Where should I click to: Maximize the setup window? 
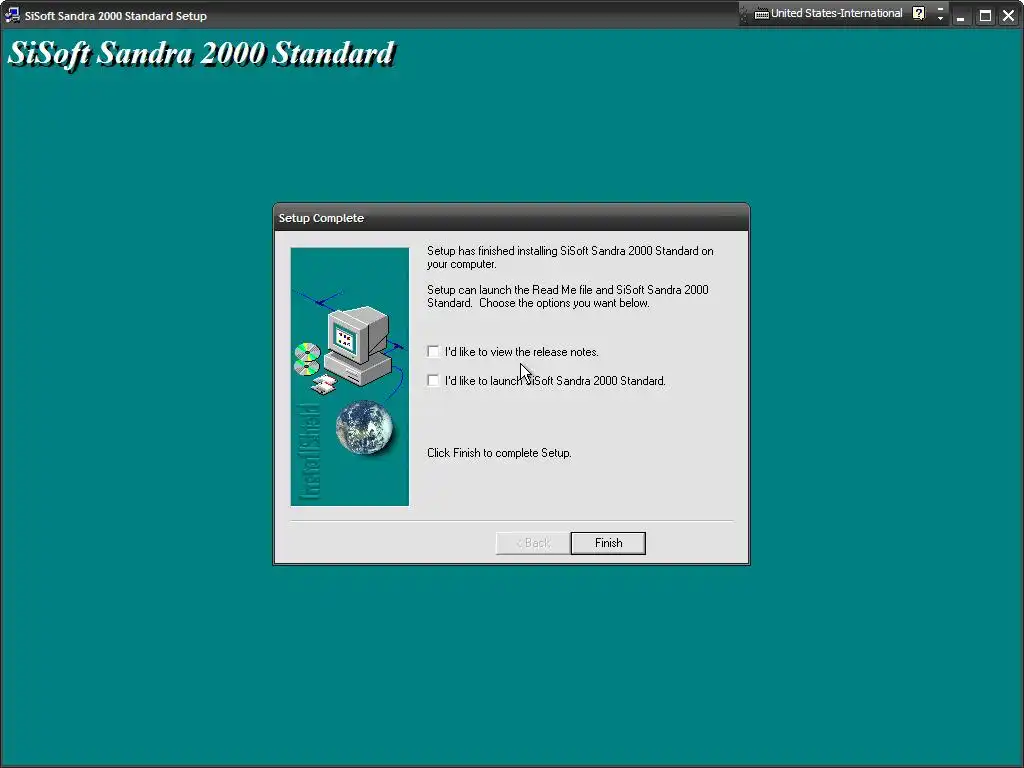pos(985,16)
